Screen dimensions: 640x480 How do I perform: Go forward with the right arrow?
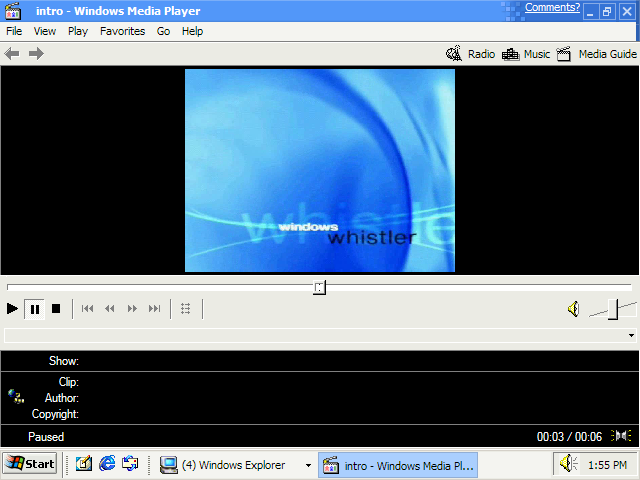36,53
